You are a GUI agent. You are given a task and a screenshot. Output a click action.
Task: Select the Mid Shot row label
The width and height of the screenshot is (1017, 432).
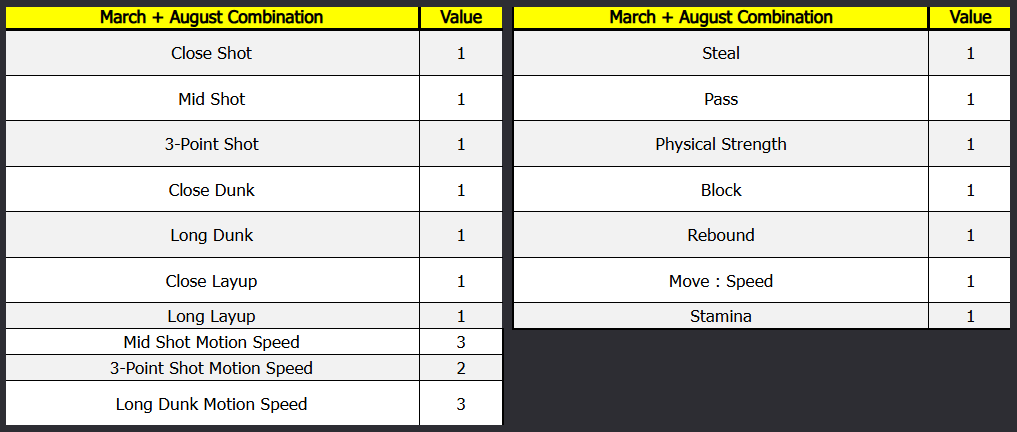click(211, 99)
